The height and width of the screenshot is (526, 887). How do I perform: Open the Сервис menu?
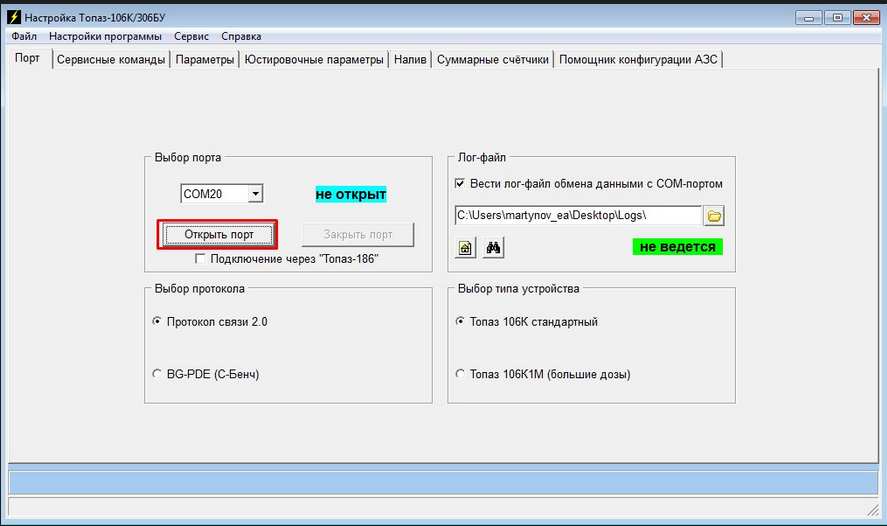191,36
